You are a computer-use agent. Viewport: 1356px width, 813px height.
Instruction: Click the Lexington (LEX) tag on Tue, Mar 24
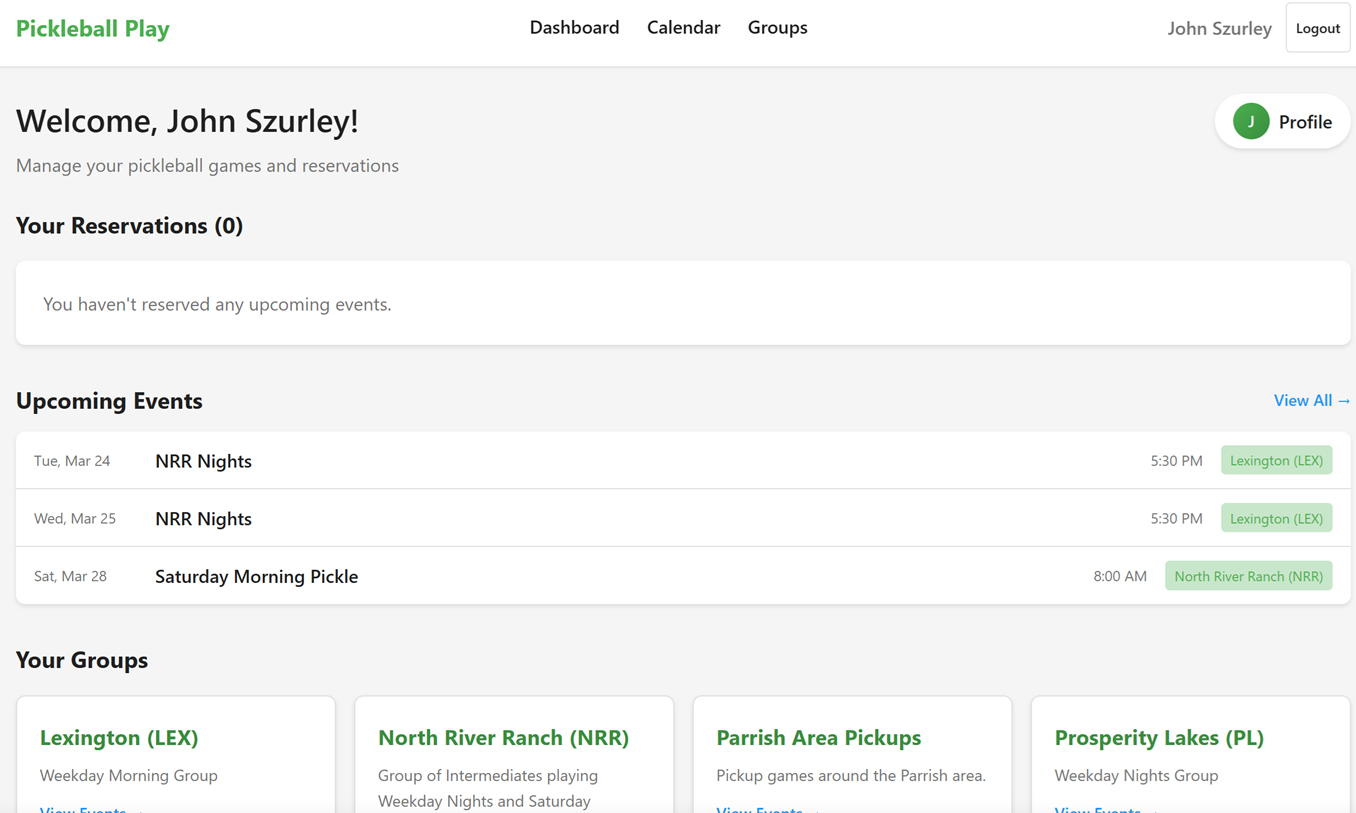coord(1276,461)
